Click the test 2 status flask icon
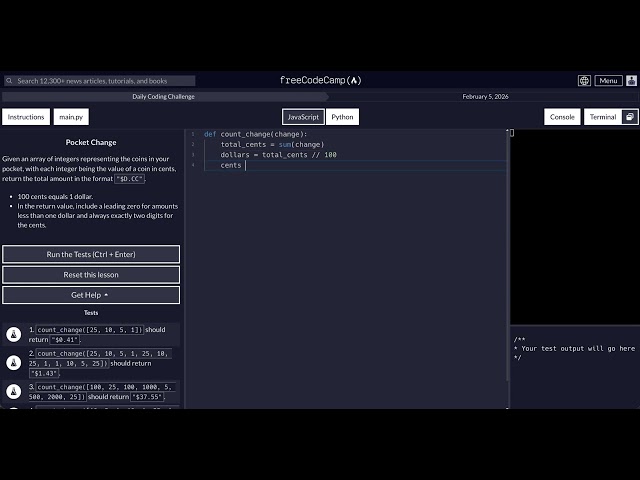Viewport: 640px width, 480px height. click(13, 362)
